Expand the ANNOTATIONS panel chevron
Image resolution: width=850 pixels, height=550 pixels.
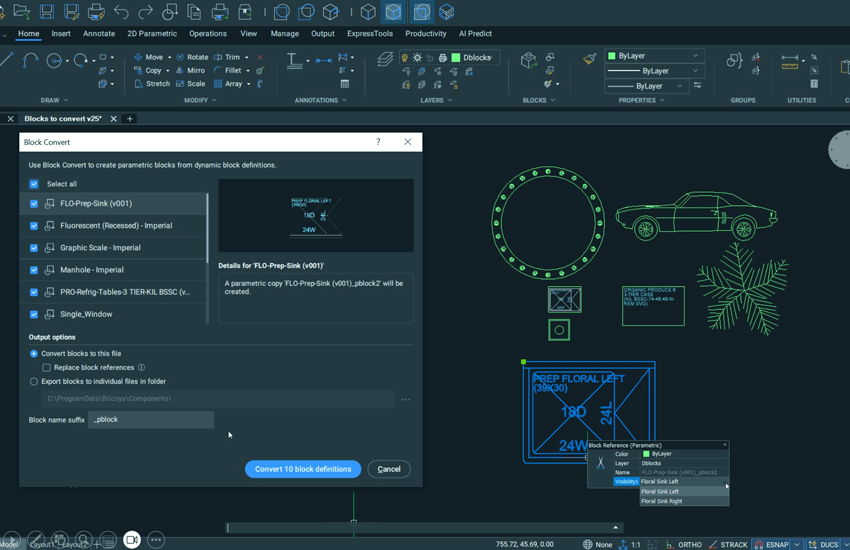pos(344,100)
